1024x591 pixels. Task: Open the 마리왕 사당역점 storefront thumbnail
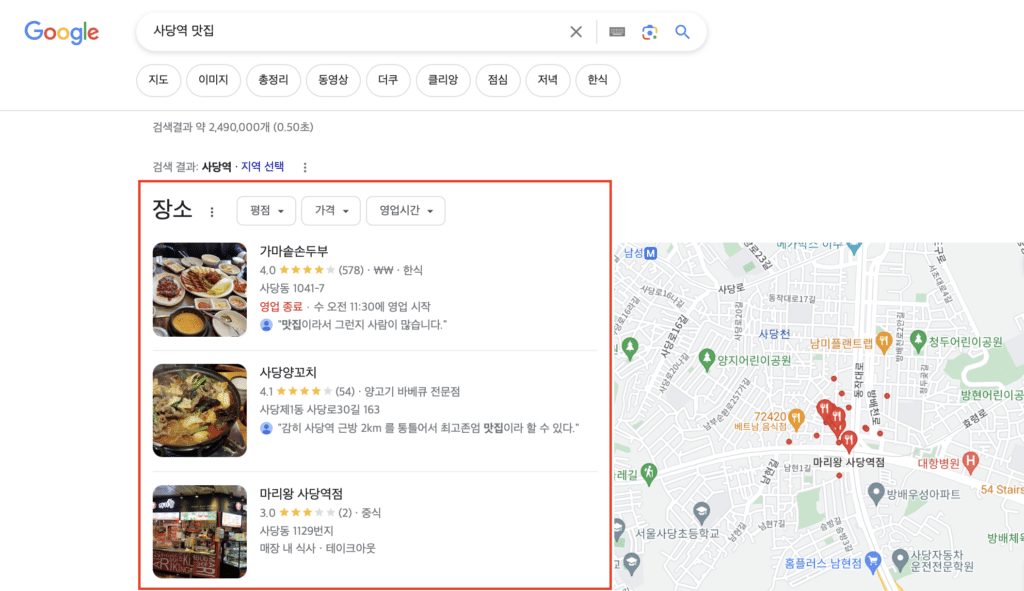pyautogui.click(x=200, y=532)
